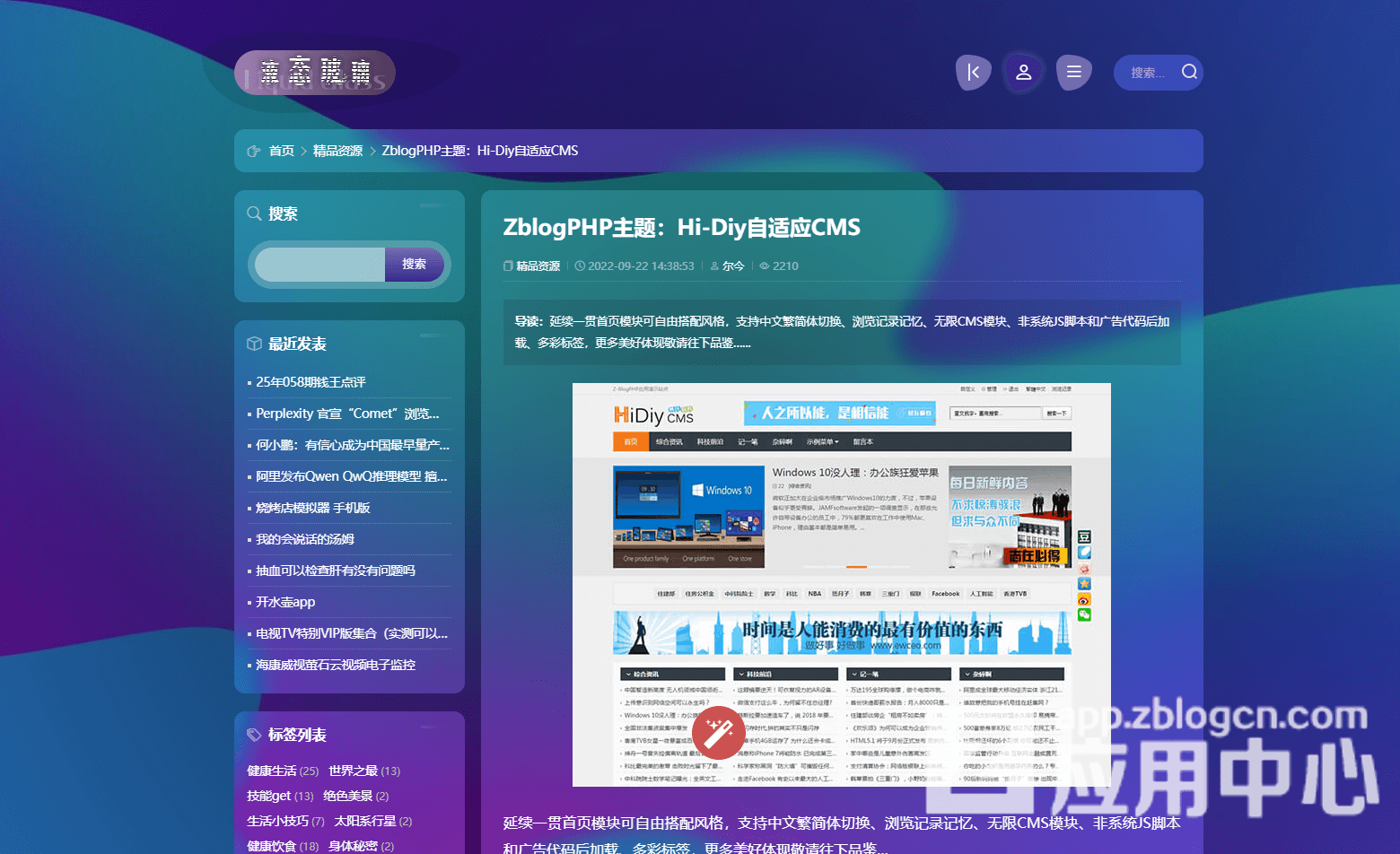Select tag 技能get (13)
This screenshot has width=1400, height=854.
280,796
